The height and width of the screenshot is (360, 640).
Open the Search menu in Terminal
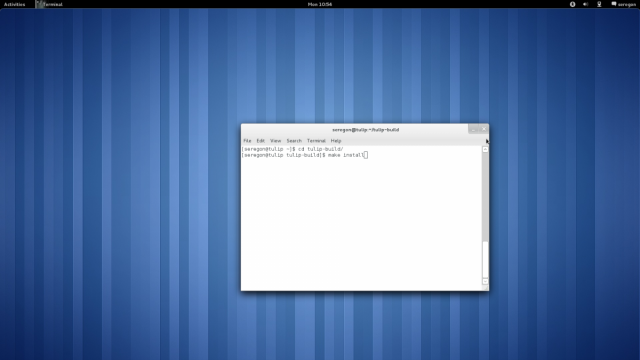(x=294, y=141)
